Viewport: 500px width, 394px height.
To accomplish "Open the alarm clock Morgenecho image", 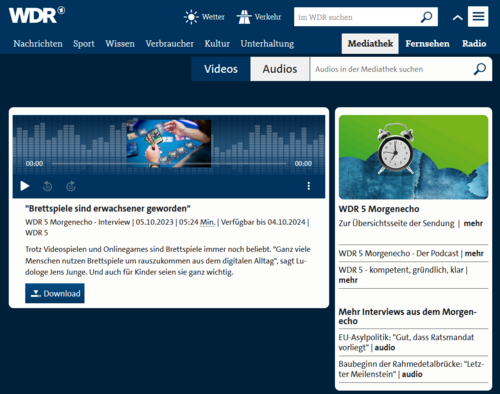I will pyautogui.click(x=413, y=157).
